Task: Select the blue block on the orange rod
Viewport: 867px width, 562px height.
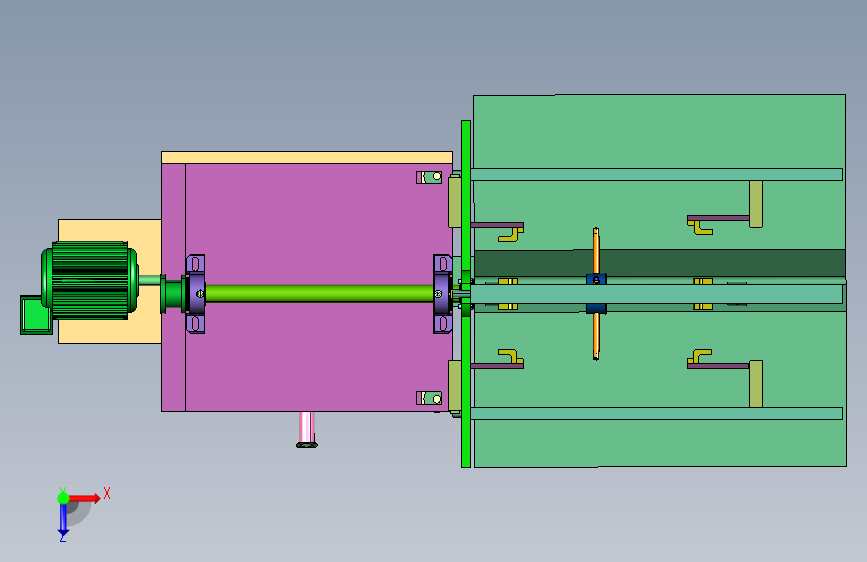Action: point(596,279)
